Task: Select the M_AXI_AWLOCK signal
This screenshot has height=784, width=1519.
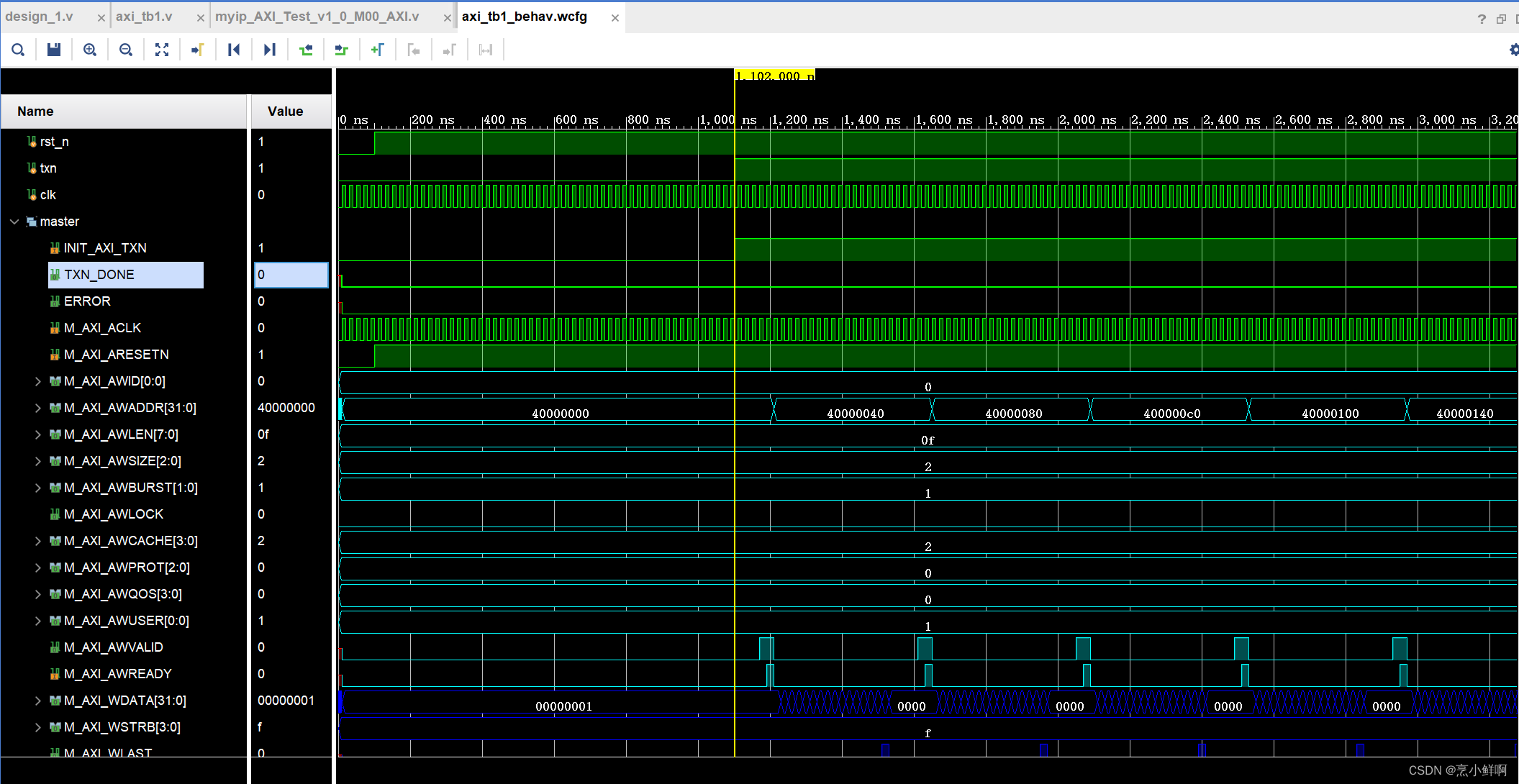Action: [114, 514]
